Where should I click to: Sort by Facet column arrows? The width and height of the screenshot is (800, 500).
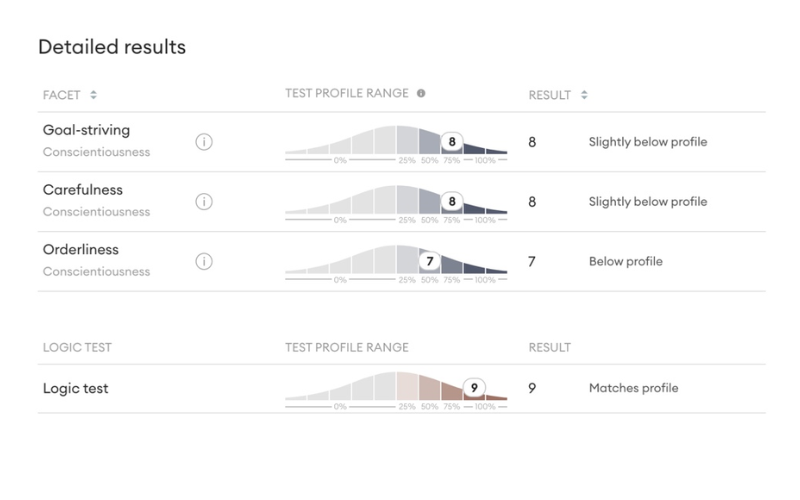[93, 95]
